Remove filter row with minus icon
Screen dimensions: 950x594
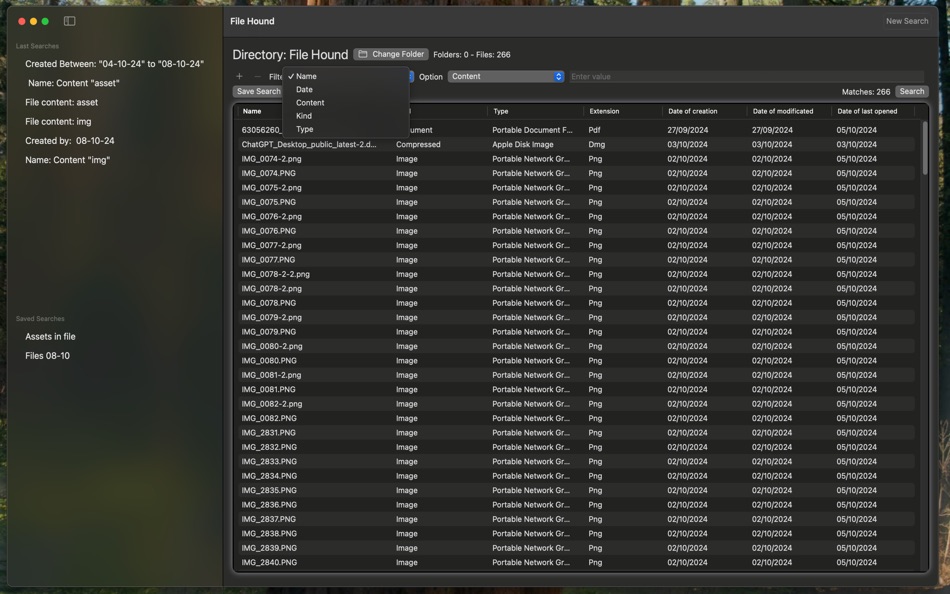257,76
